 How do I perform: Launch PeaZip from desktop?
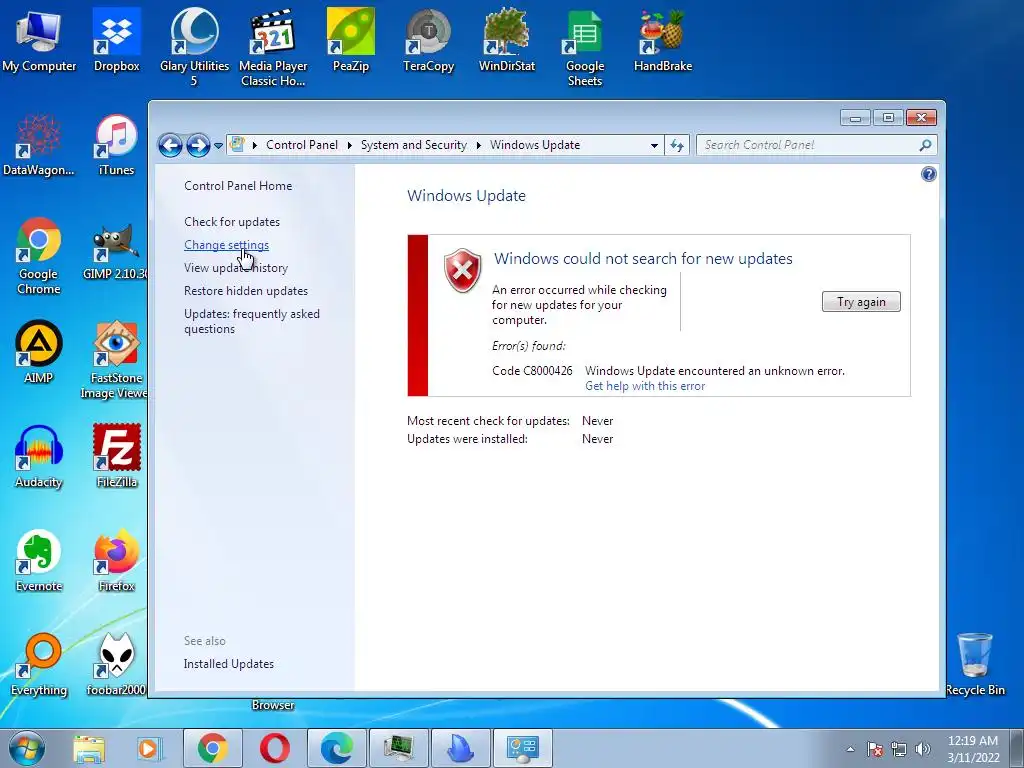click(351, 40)
